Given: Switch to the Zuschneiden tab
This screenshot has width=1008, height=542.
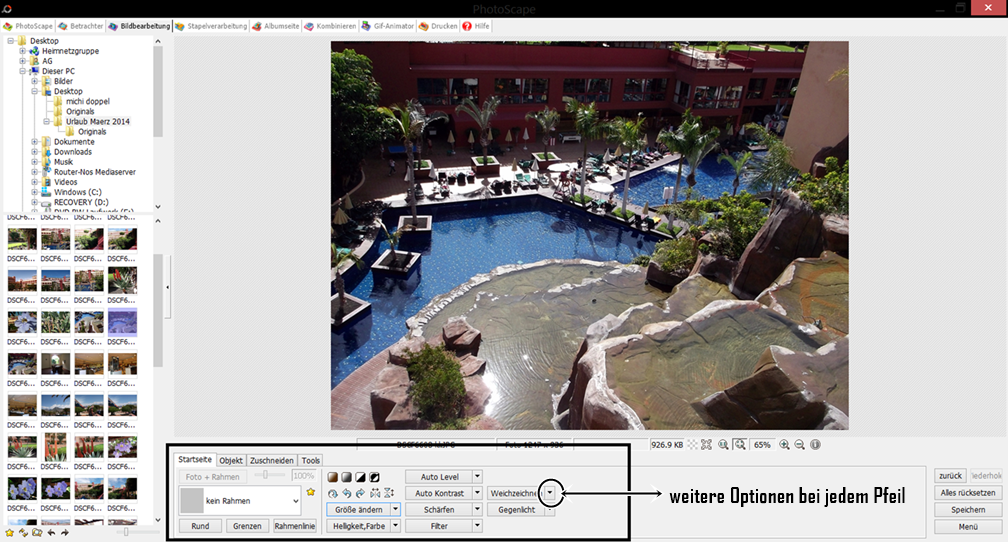Looking at the screenshot, I should (x=272, y=460).
